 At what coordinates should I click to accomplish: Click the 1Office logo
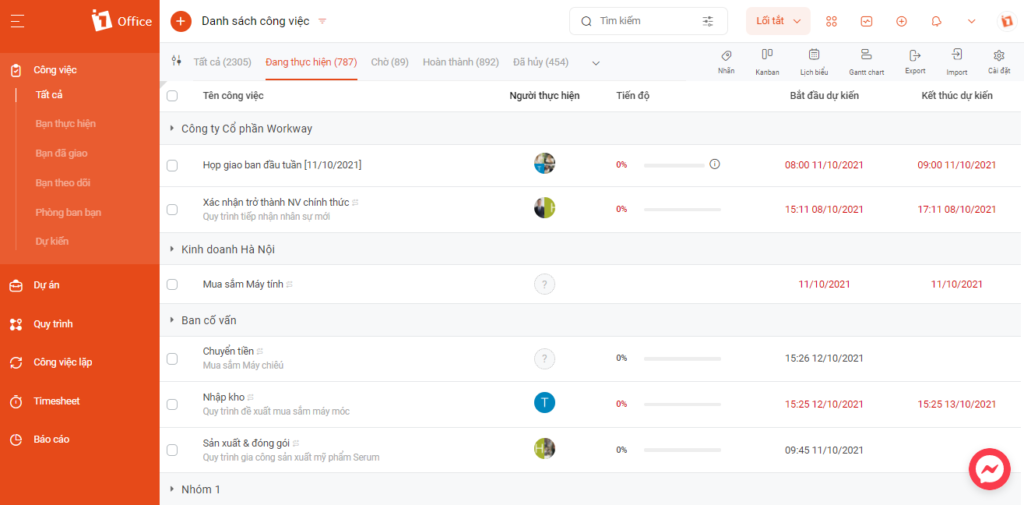click(121, 21)
